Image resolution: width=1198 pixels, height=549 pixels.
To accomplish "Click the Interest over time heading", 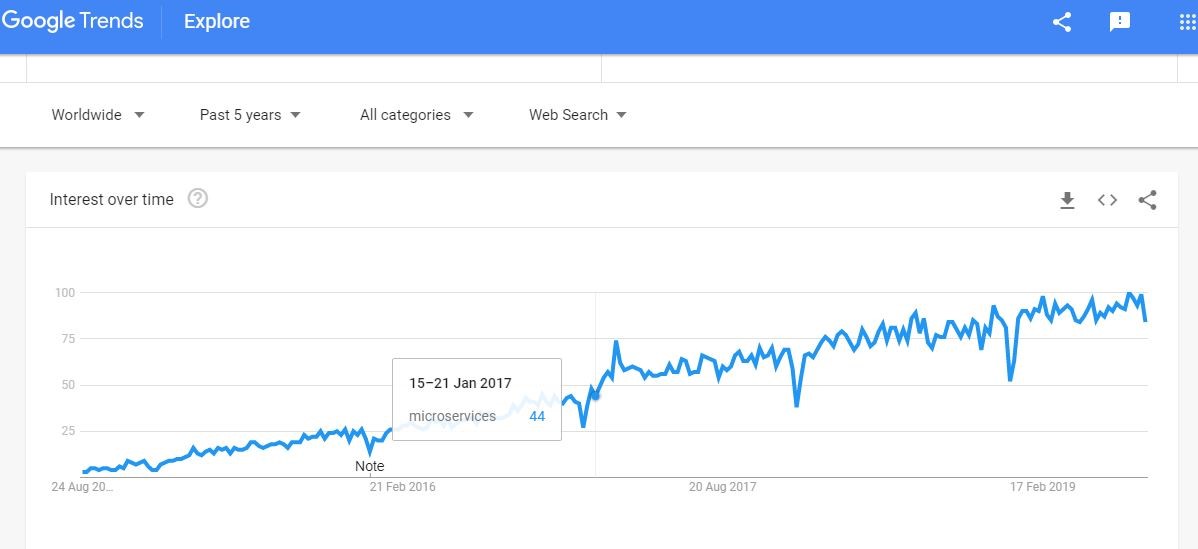I will 112,199.
